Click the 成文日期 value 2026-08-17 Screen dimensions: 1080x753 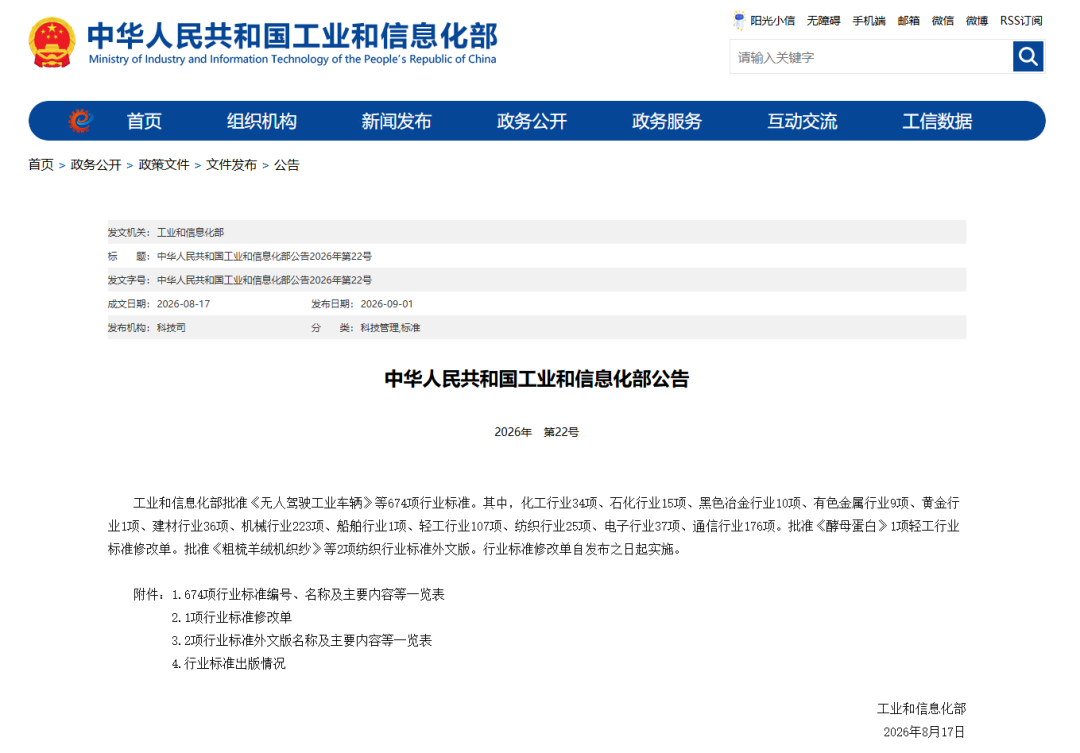pyautogui.click(x=183, y=304)
